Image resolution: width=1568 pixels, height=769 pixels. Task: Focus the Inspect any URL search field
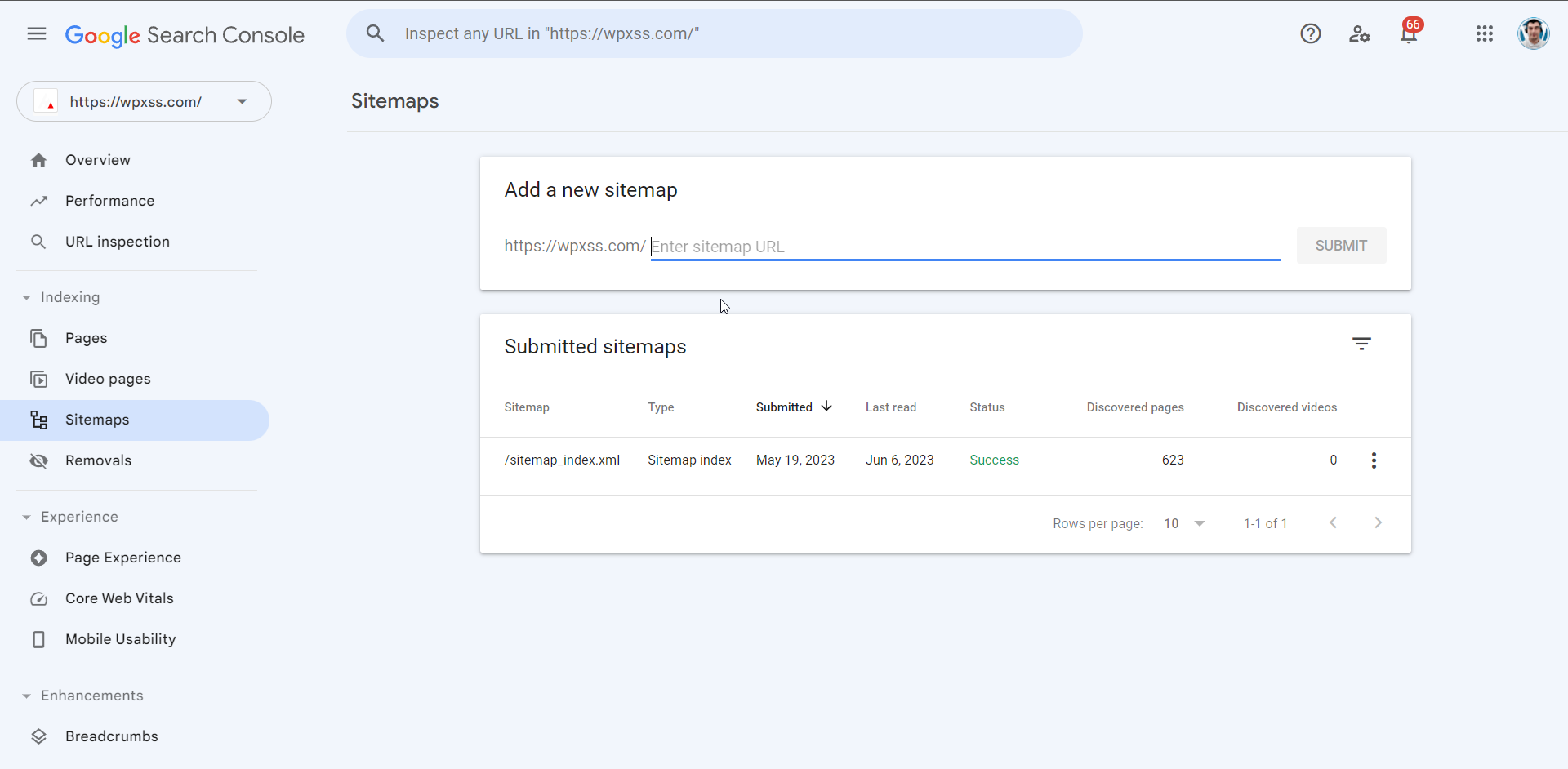(x=715, y=33)
